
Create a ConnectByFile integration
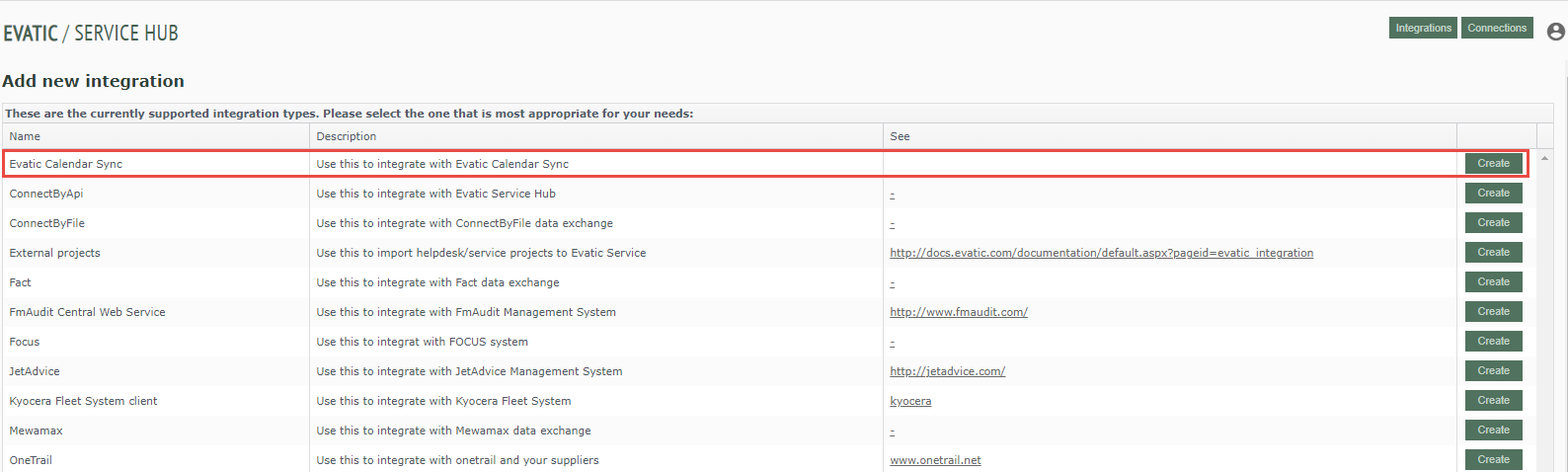(x=1493, y=223)
